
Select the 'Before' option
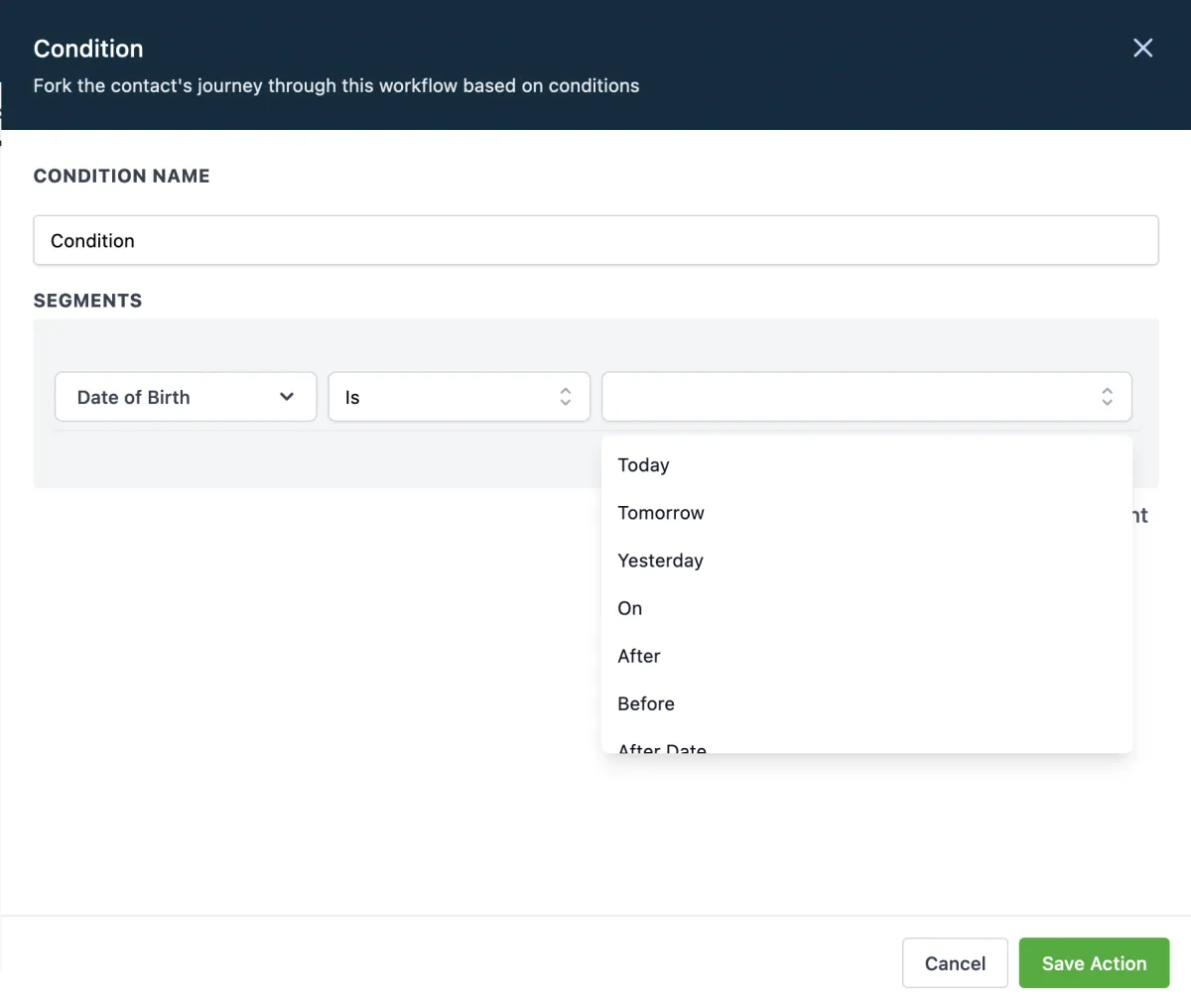(x=646, y=703)
